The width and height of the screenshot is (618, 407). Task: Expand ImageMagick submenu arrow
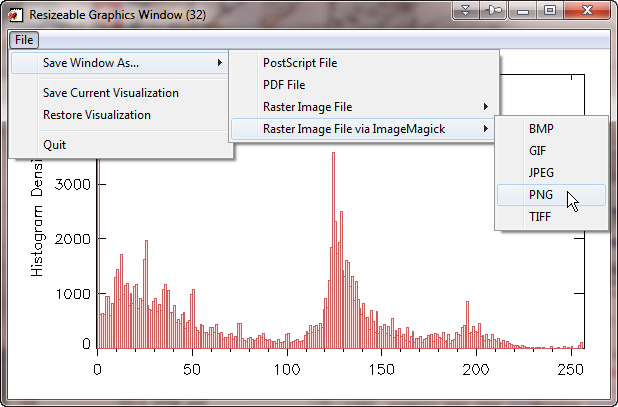[486, 129]
